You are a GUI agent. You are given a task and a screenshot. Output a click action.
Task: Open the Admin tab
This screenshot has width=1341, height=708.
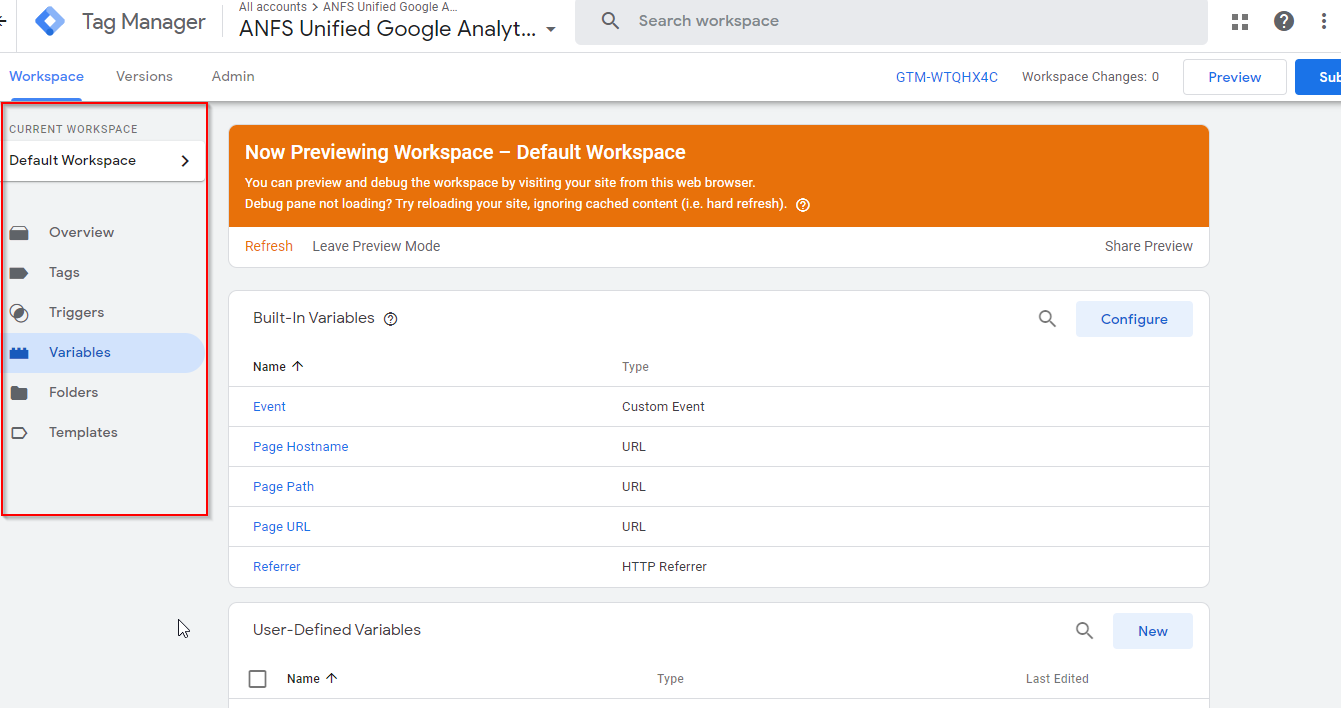(232, 76)
